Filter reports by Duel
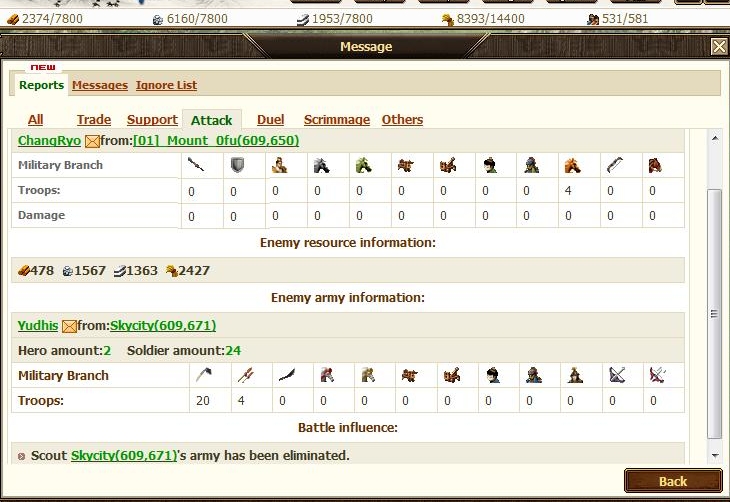Screen dimensions: 730x502 pyautogui.click(x=270, y=120)
